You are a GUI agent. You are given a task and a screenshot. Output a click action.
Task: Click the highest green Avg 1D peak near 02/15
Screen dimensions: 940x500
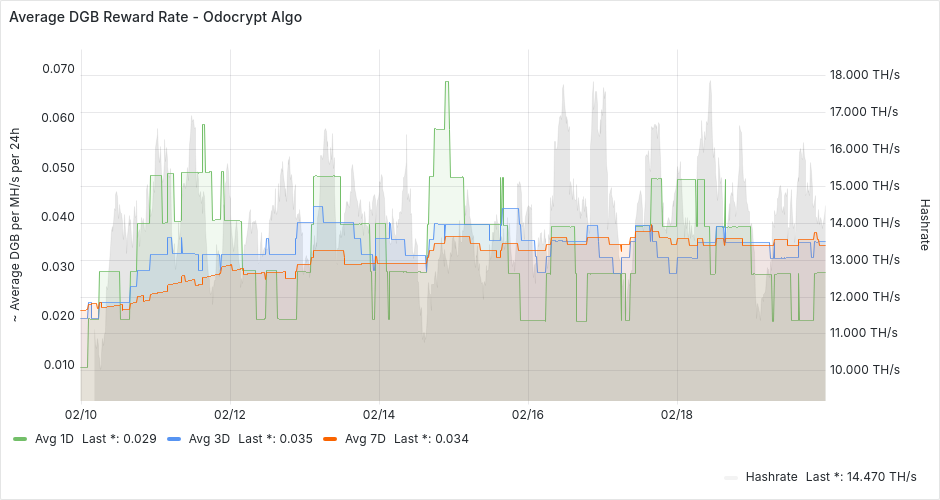(446, 83)
